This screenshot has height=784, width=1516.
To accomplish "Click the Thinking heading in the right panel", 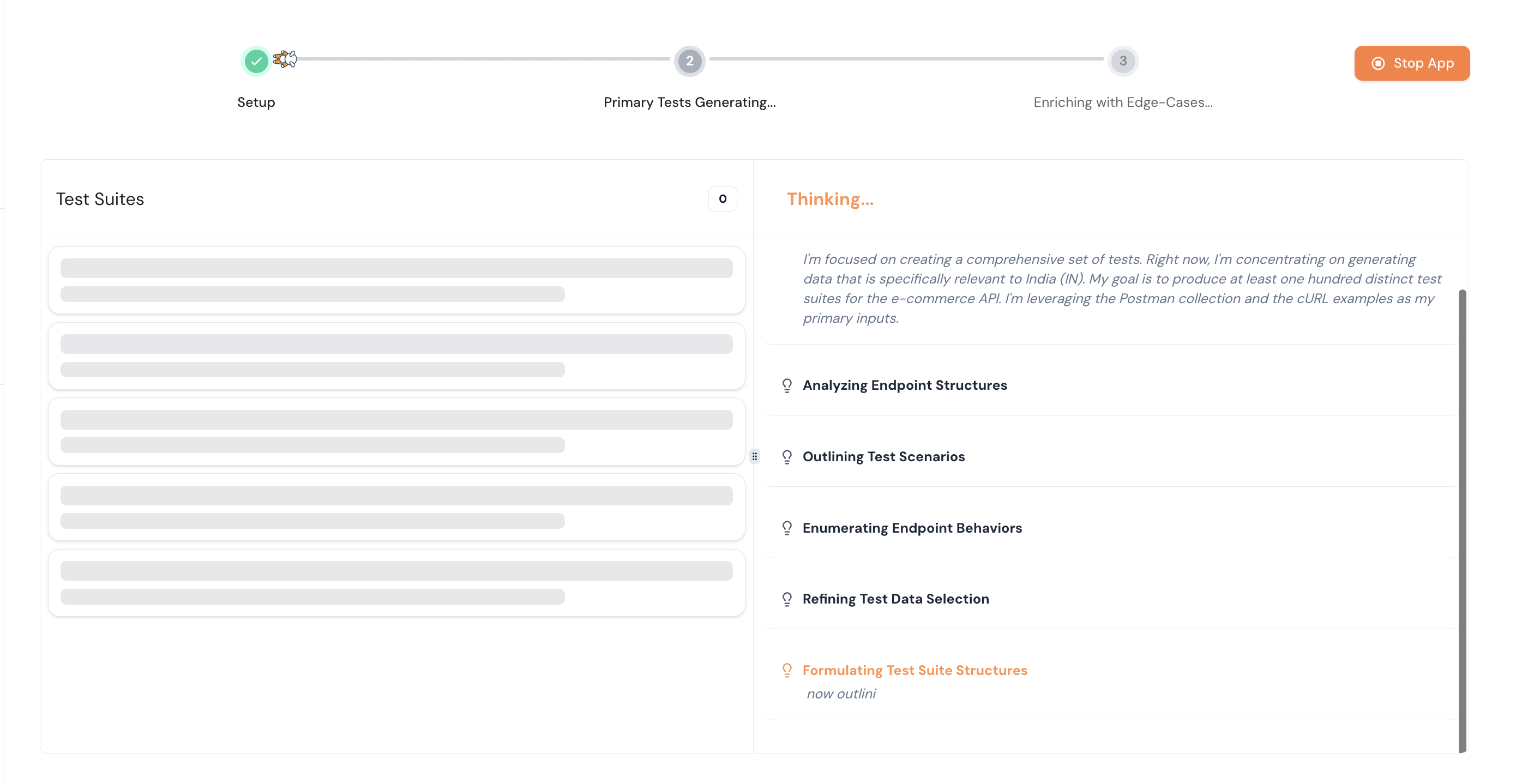I will (x=831, y=199).
